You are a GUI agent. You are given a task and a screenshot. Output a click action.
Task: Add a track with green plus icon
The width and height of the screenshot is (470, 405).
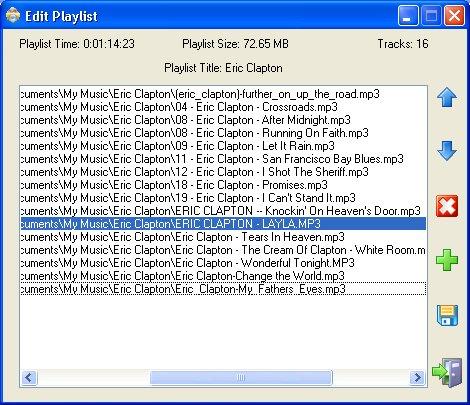pyautogui.click(x=447, y=260)
